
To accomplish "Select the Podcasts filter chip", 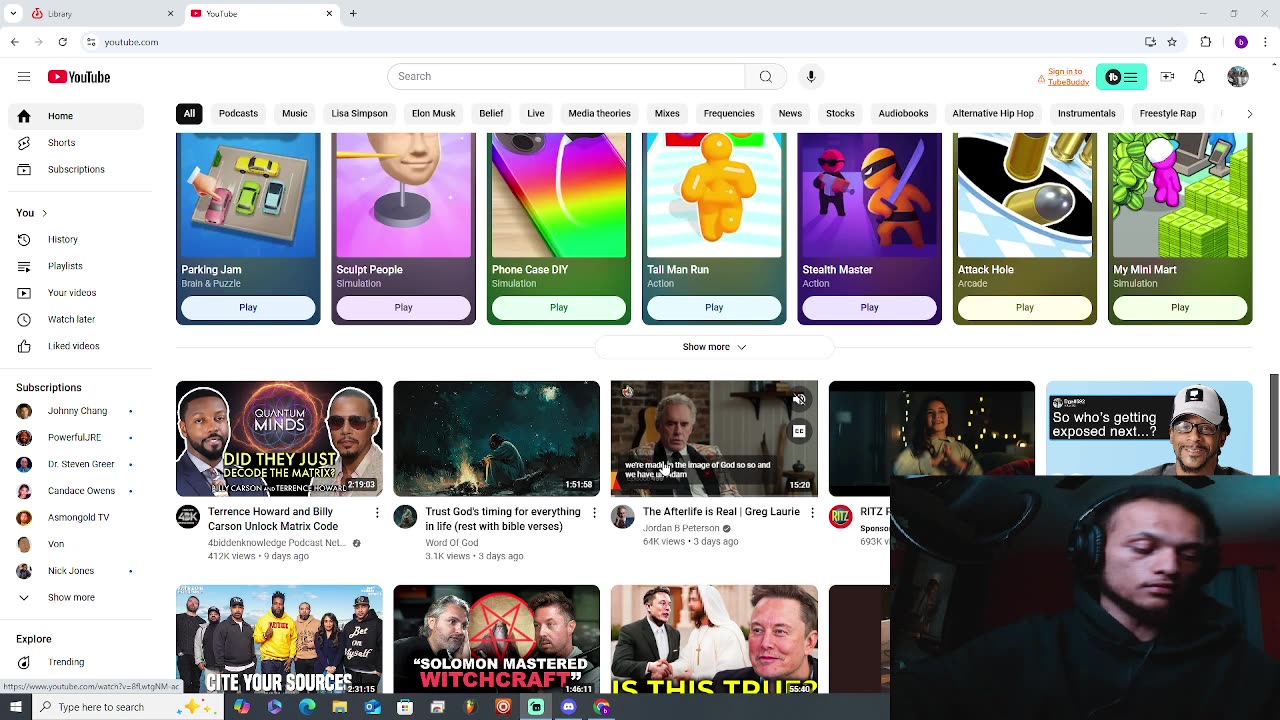I will click(238, 114).
